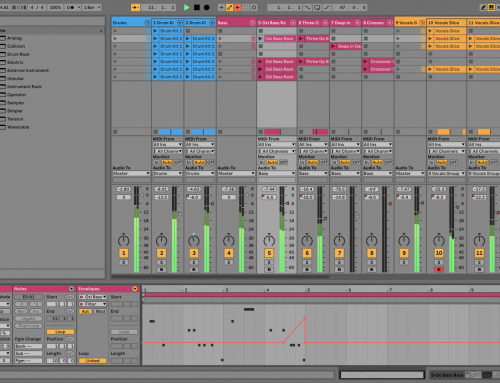The height and width of the screenshot is (383, 500).
Task: Open the quantization menu showing 1 Bar
Action: 92,7
